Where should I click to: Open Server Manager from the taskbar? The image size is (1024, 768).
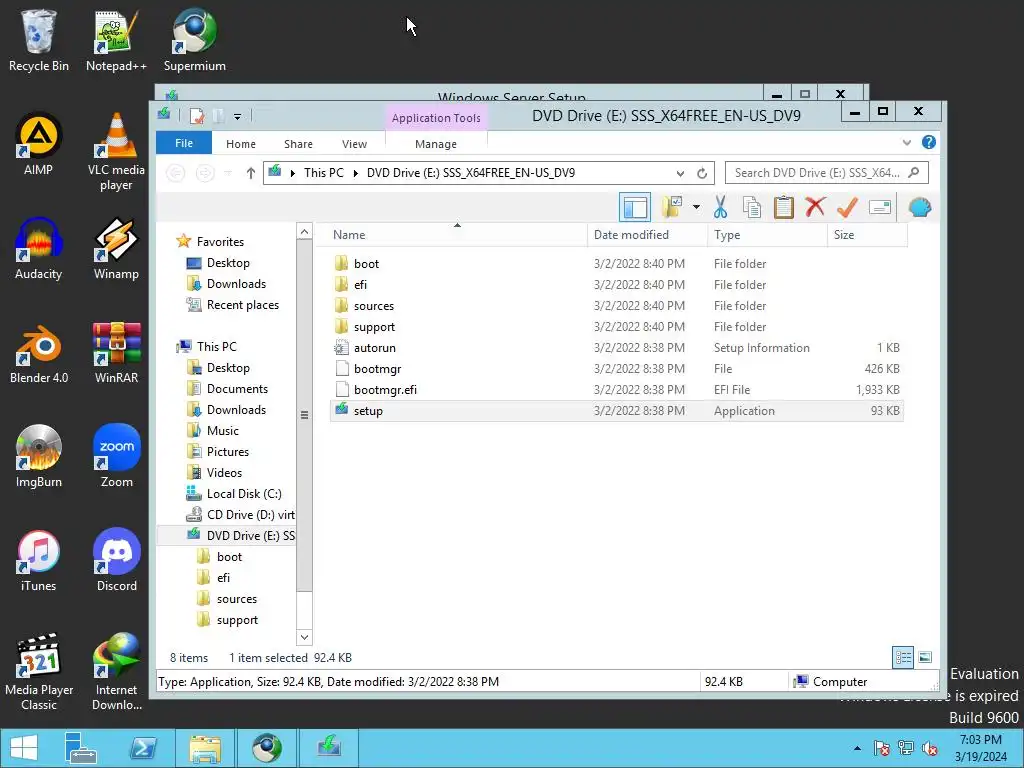(80, 748)
